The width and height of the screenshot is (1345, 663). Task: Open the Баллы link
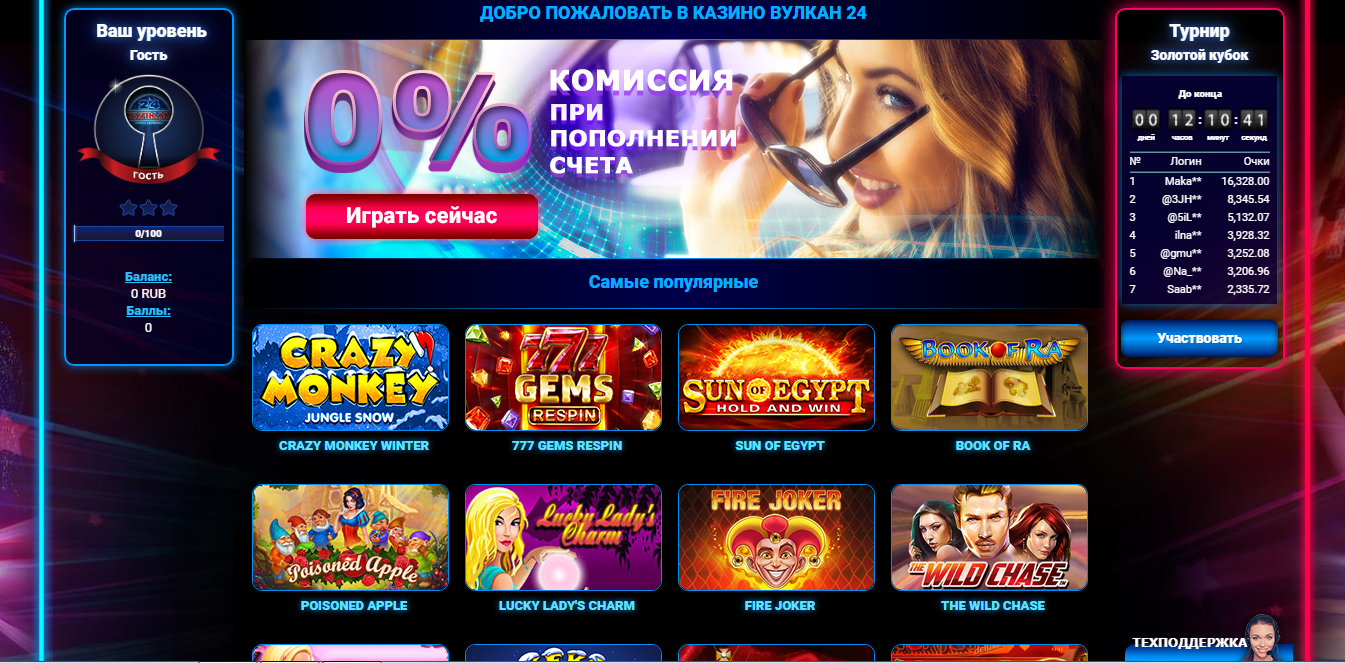click(x=148, y=311)
